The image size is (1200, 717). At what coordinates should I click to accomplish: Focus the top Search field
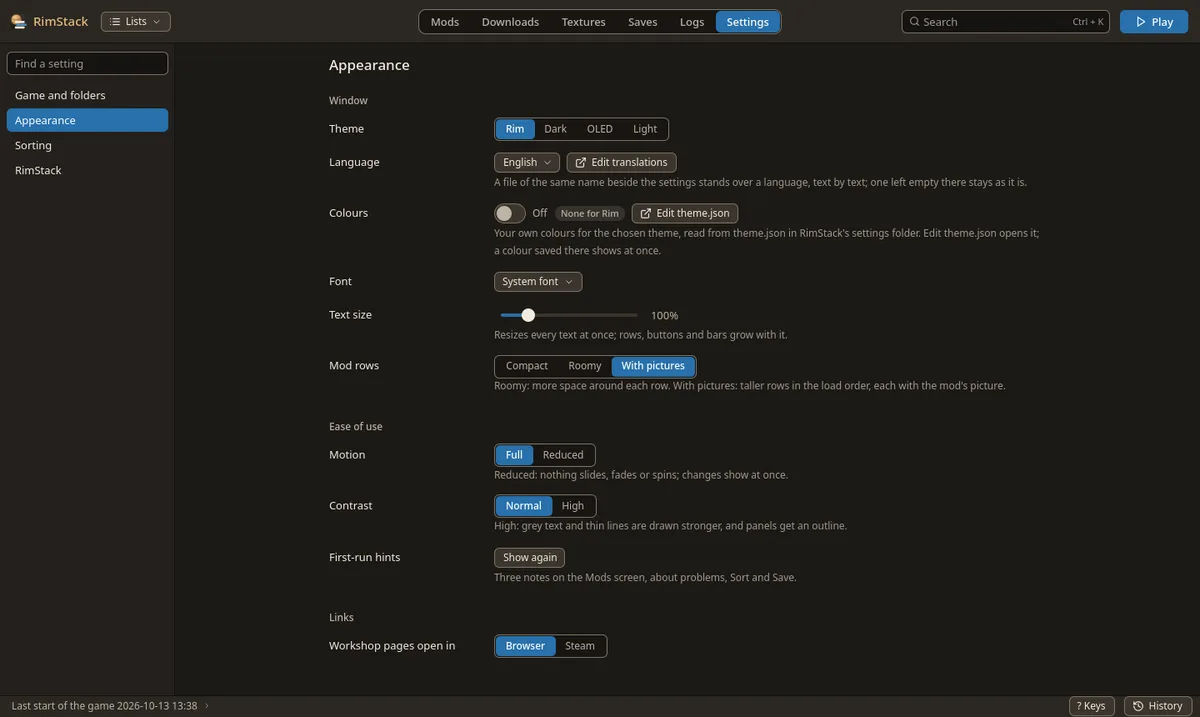(x=1006, y=21)
